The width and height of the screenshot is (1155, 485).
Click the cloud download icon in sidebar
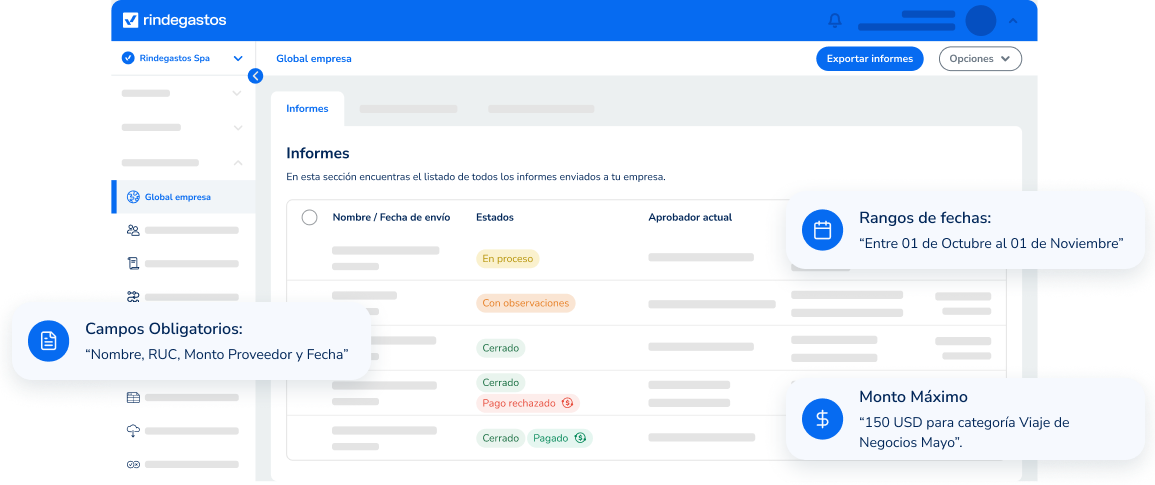pos(133,431)
